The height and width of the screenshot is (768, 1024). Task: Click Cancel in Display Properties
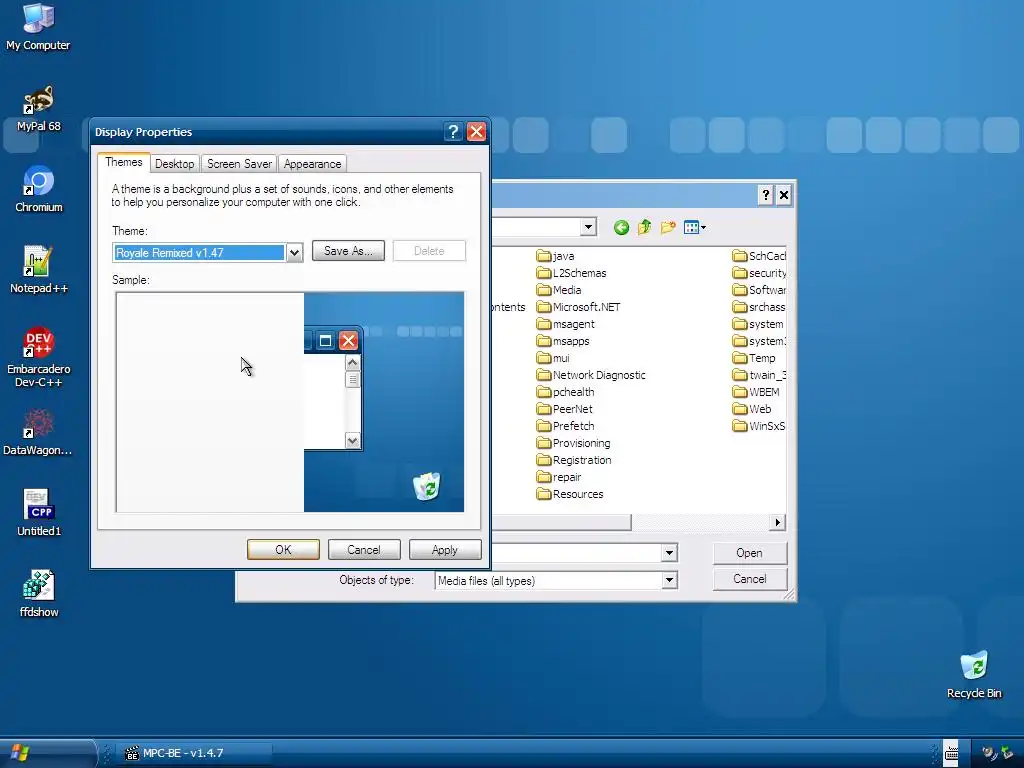click(x=364, y=550)
